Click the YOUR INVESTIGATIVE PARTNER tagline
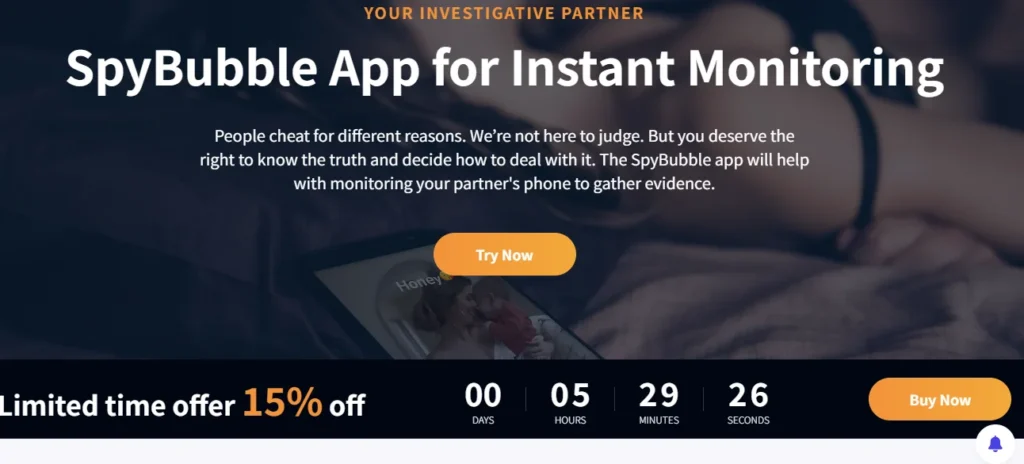This screenshot has height=464, width=1024. click(x=504, y=13)
